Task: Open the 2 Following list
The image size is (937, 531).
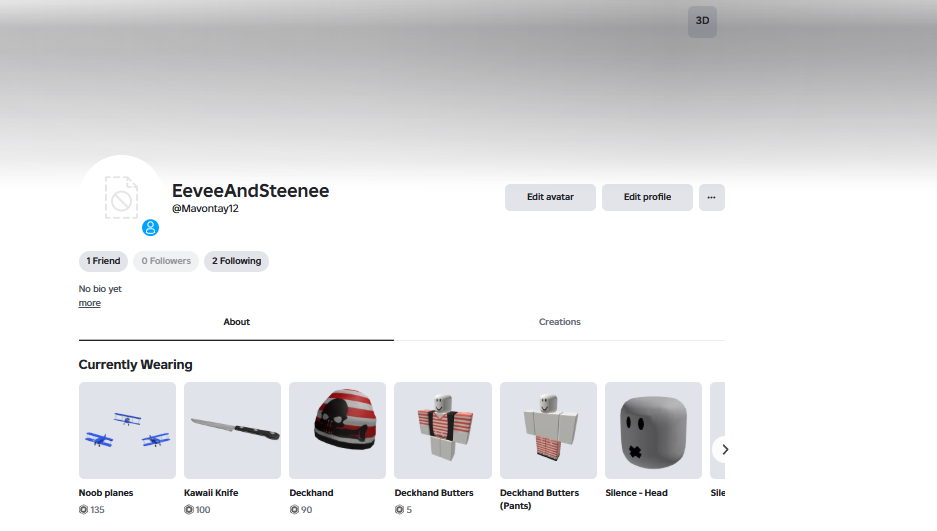Action: 237,261
